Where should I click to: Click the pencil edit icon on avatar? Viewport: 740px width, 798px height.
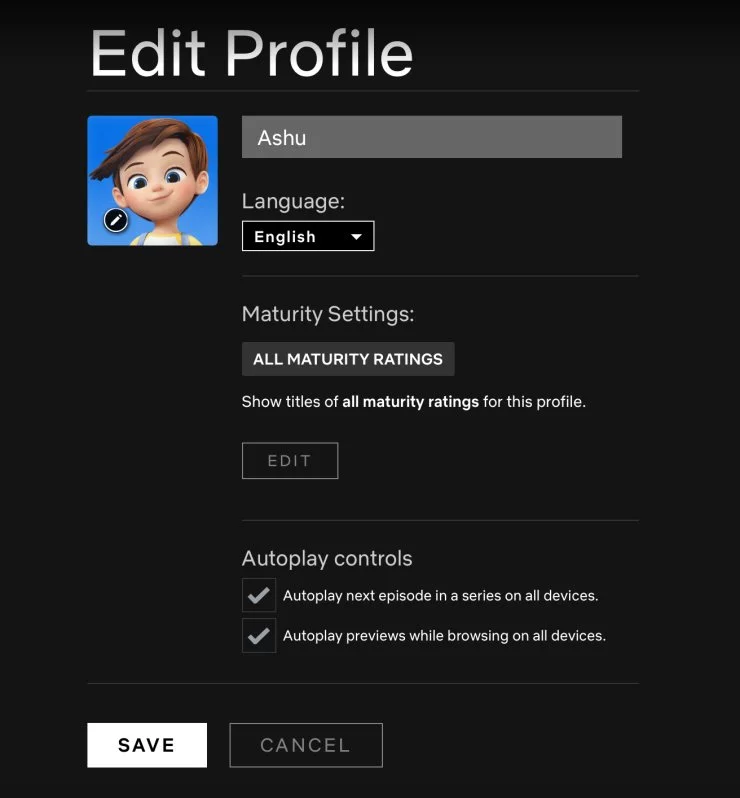(116, 220)
